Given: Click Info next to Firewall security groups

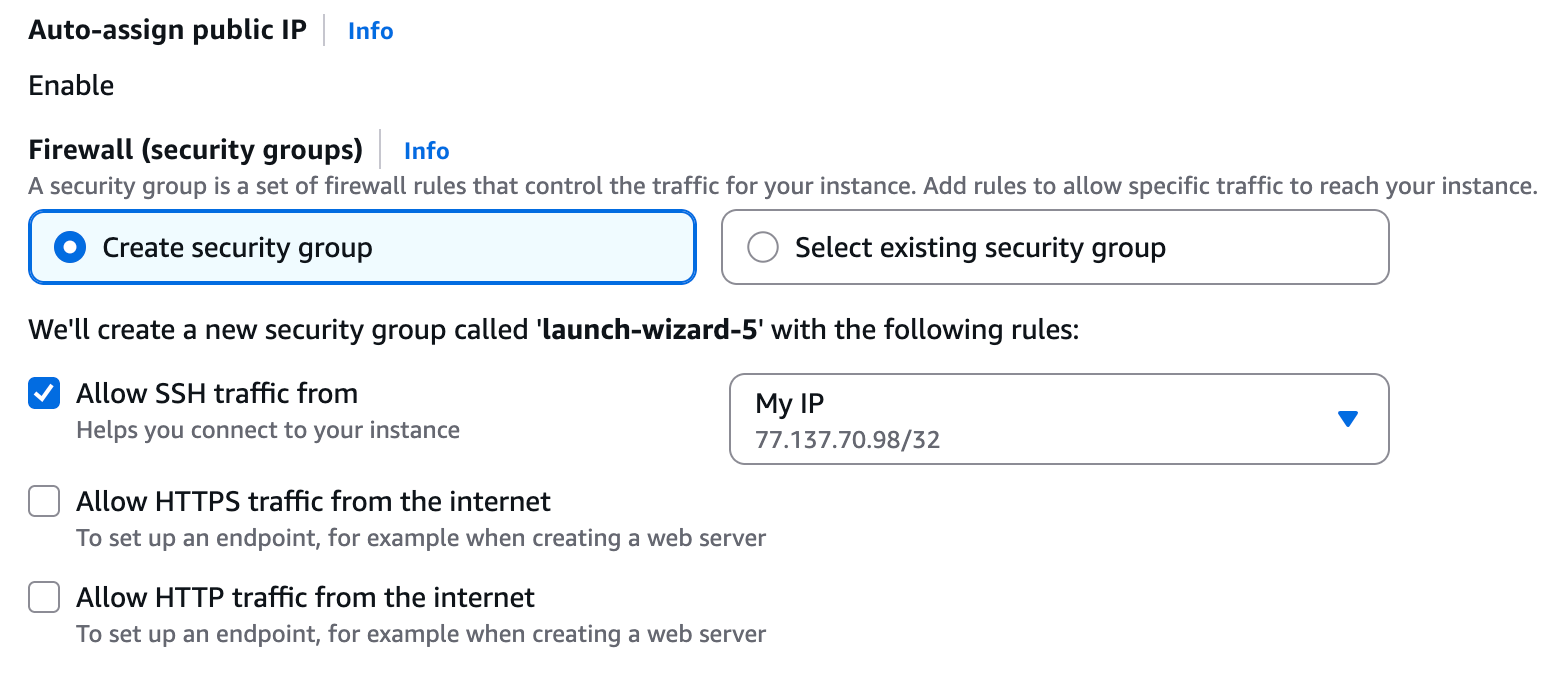Looking at the screenshot, I should tap(426, 150).
